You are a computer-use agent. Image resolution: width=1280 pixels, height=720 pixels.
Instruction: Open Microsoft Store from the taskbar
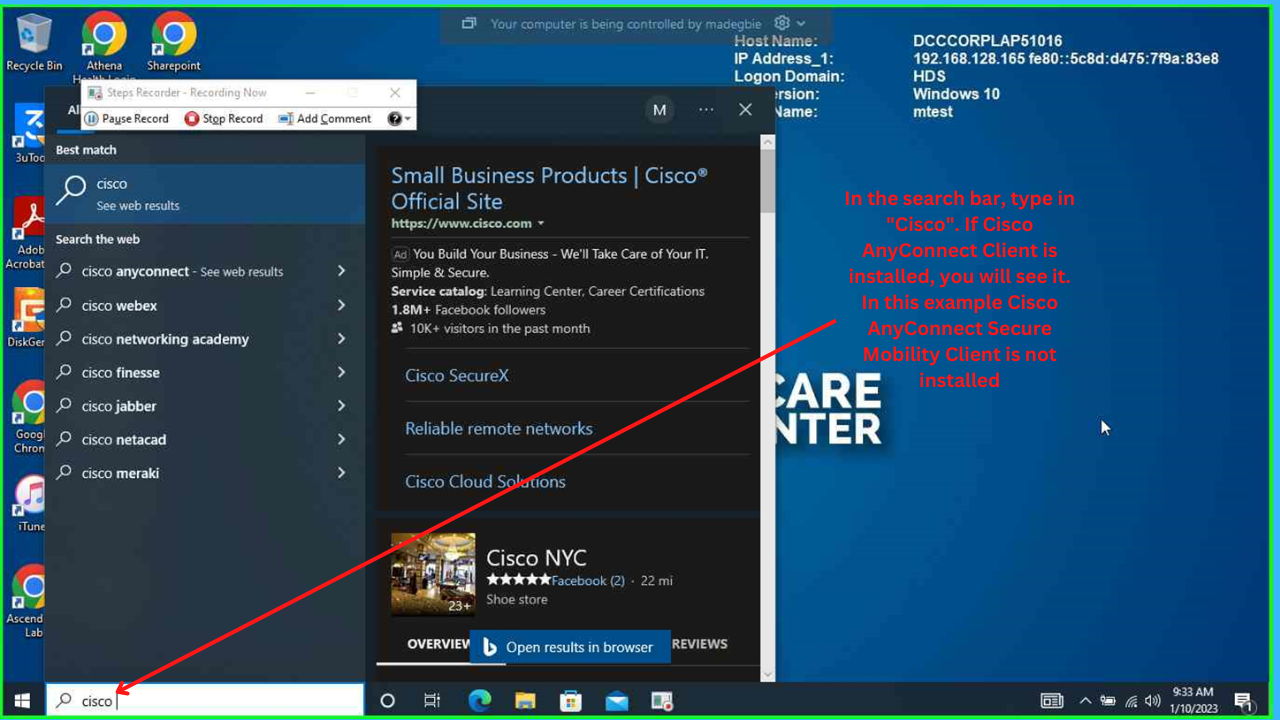pyautogui.click(x=571, y=701)
